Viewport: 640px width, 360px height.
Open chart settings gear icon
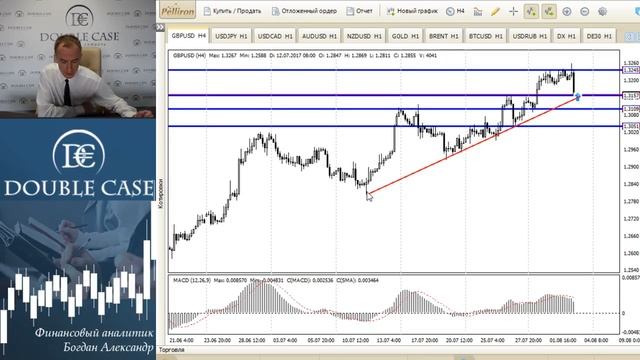602,11
